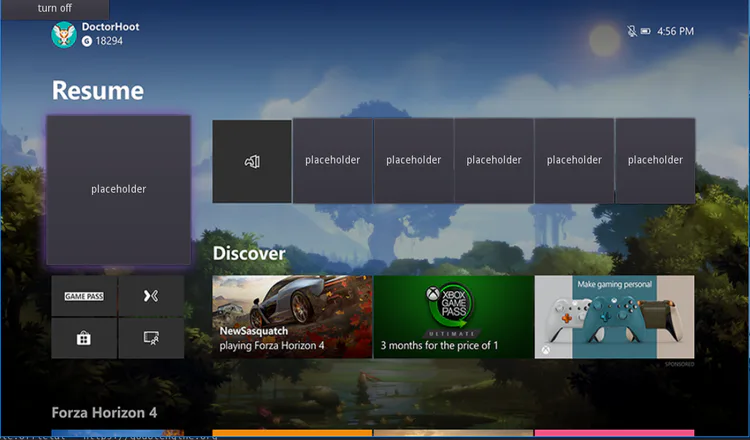Click the controller battery status icon
The image size is (750, 440).
click(646, 32)
